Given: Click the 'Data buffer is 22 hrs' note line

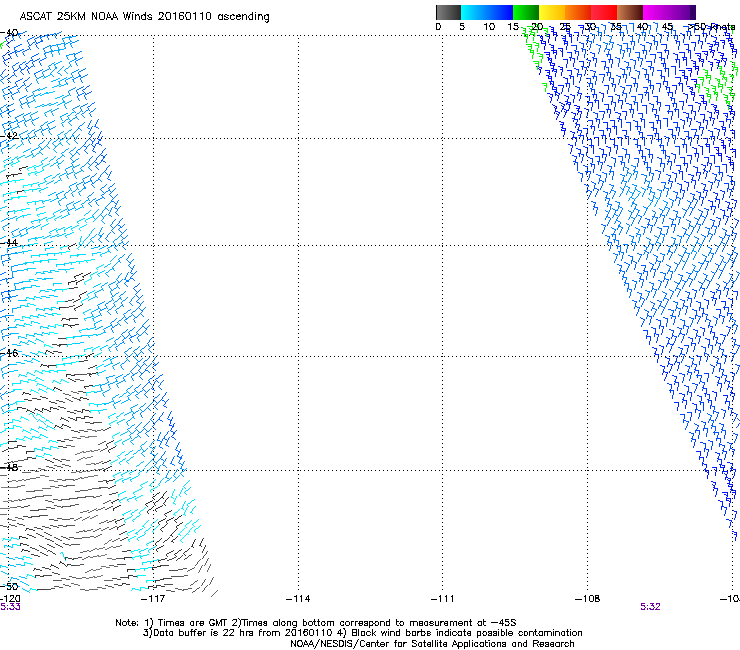Looking at the screenshot, I should [362, 633].
